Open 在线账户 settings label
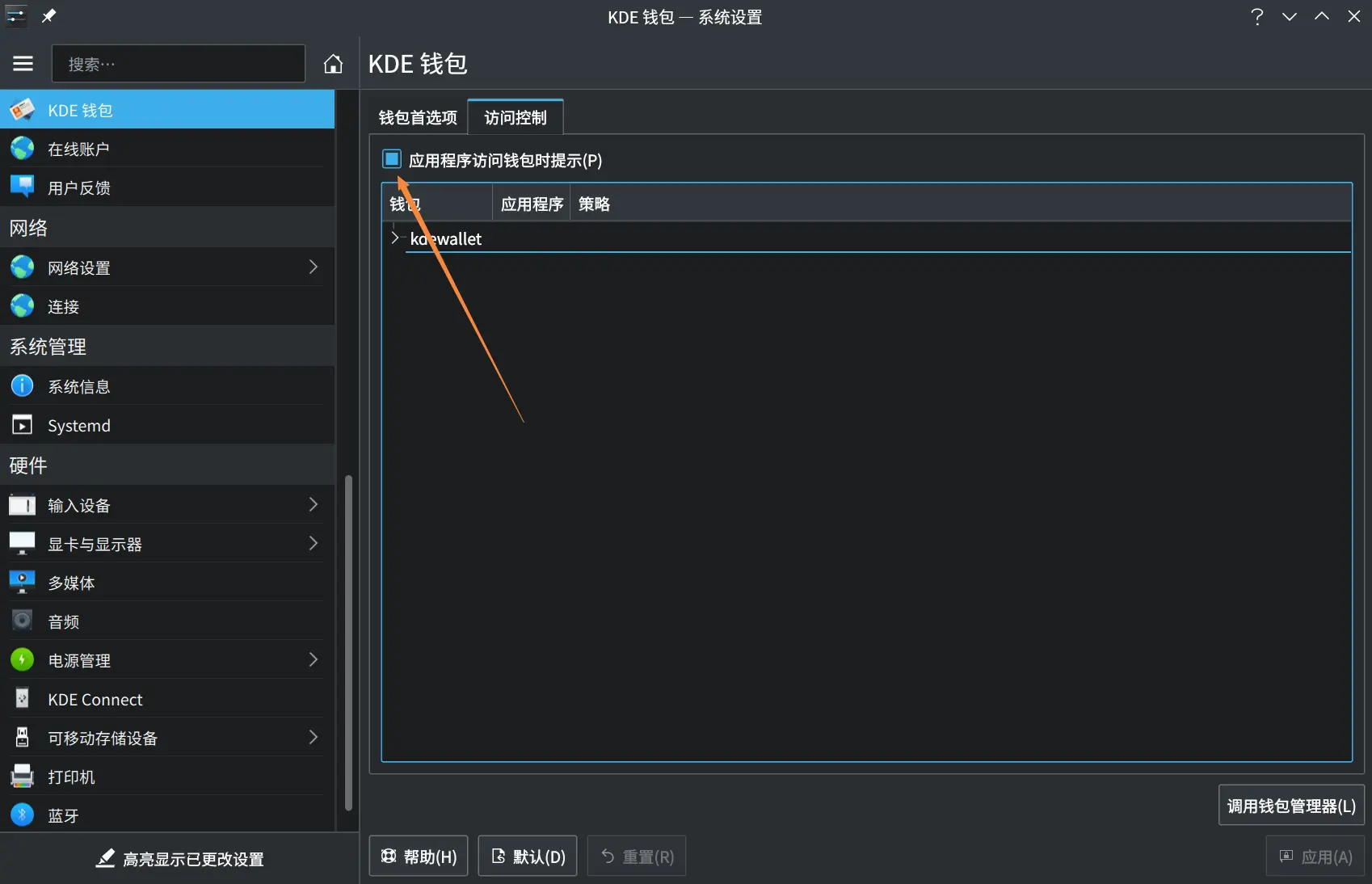The width and height of the screenshot is (1372, 884). [78, 149]
